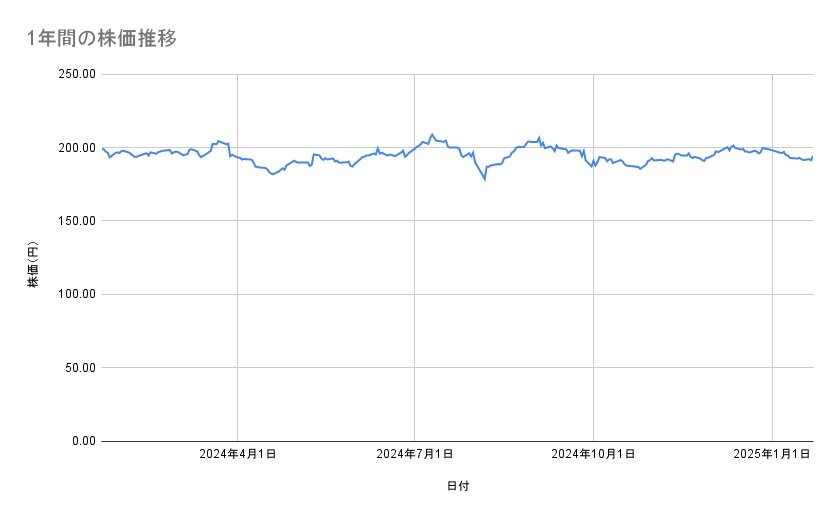The image size is (839, 519).
Task: Select the 2024年7月1日 date label
Action: click(x=414, y=455)
